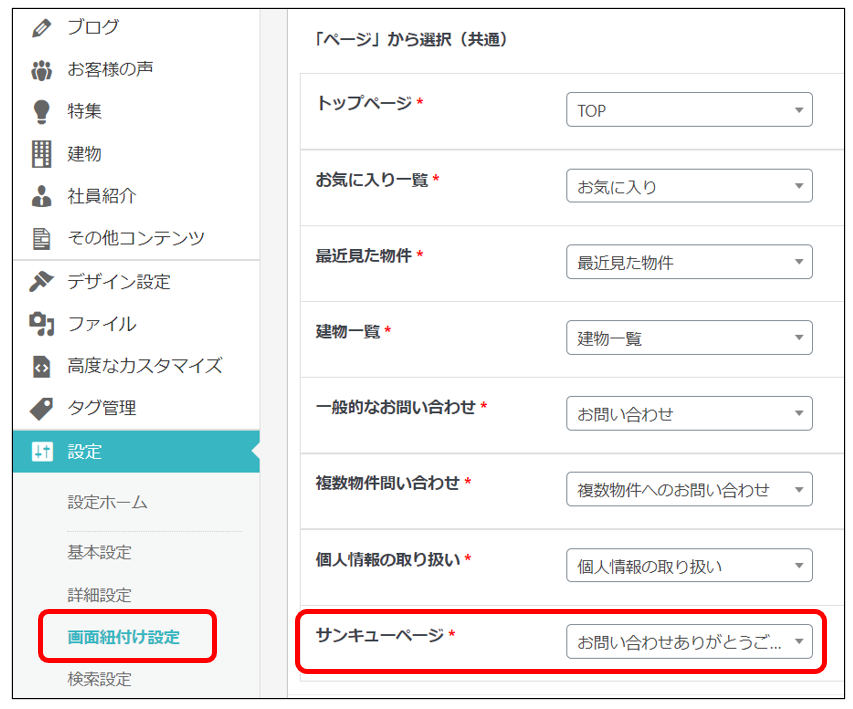This screenshot has width=853, height=709.
Task: Click the document icon for その他コンテンツ
Action: (x=41, y=238)
